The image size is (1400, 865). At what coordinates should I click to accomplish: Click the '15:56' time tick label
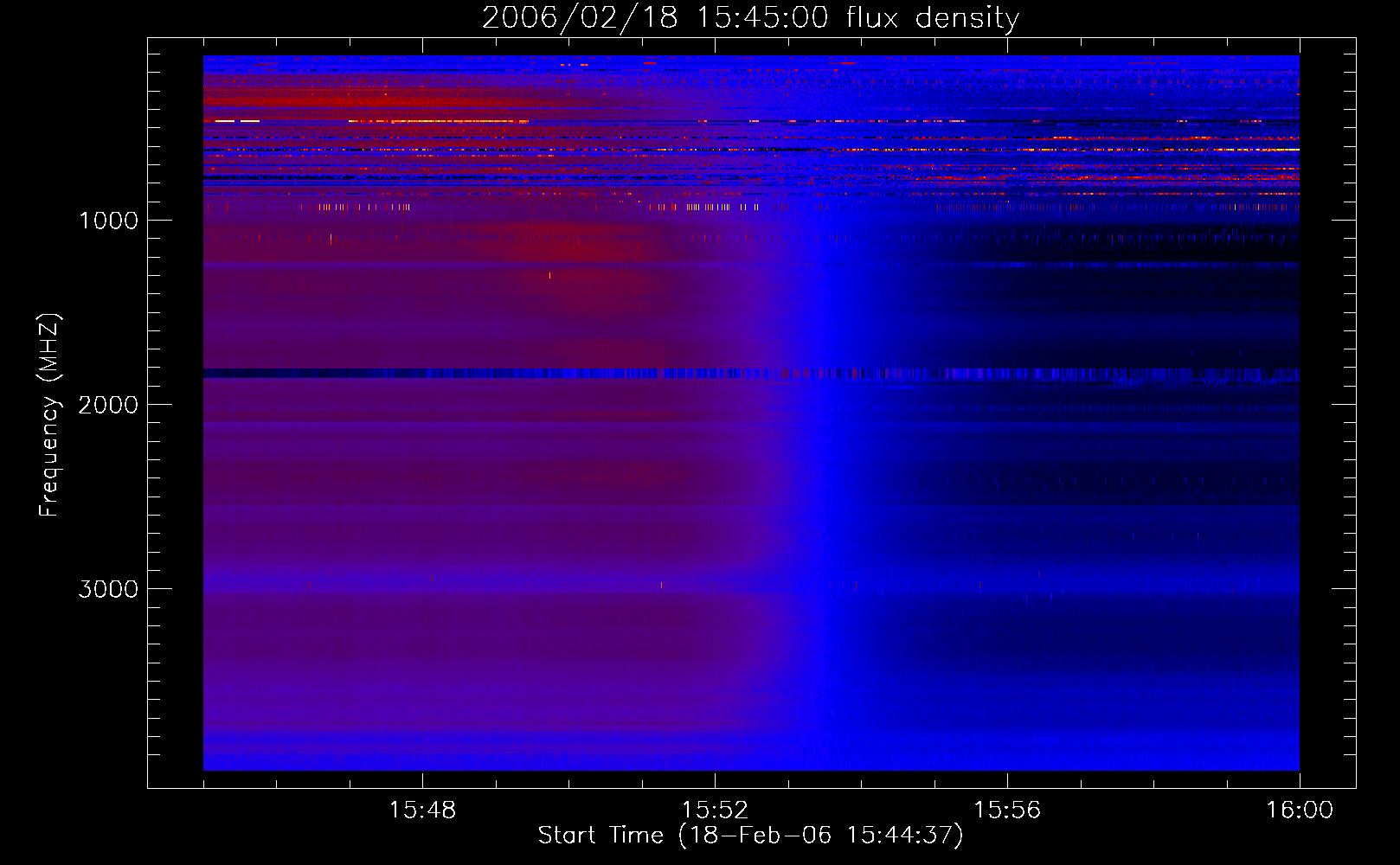(x=1007, y=811)
